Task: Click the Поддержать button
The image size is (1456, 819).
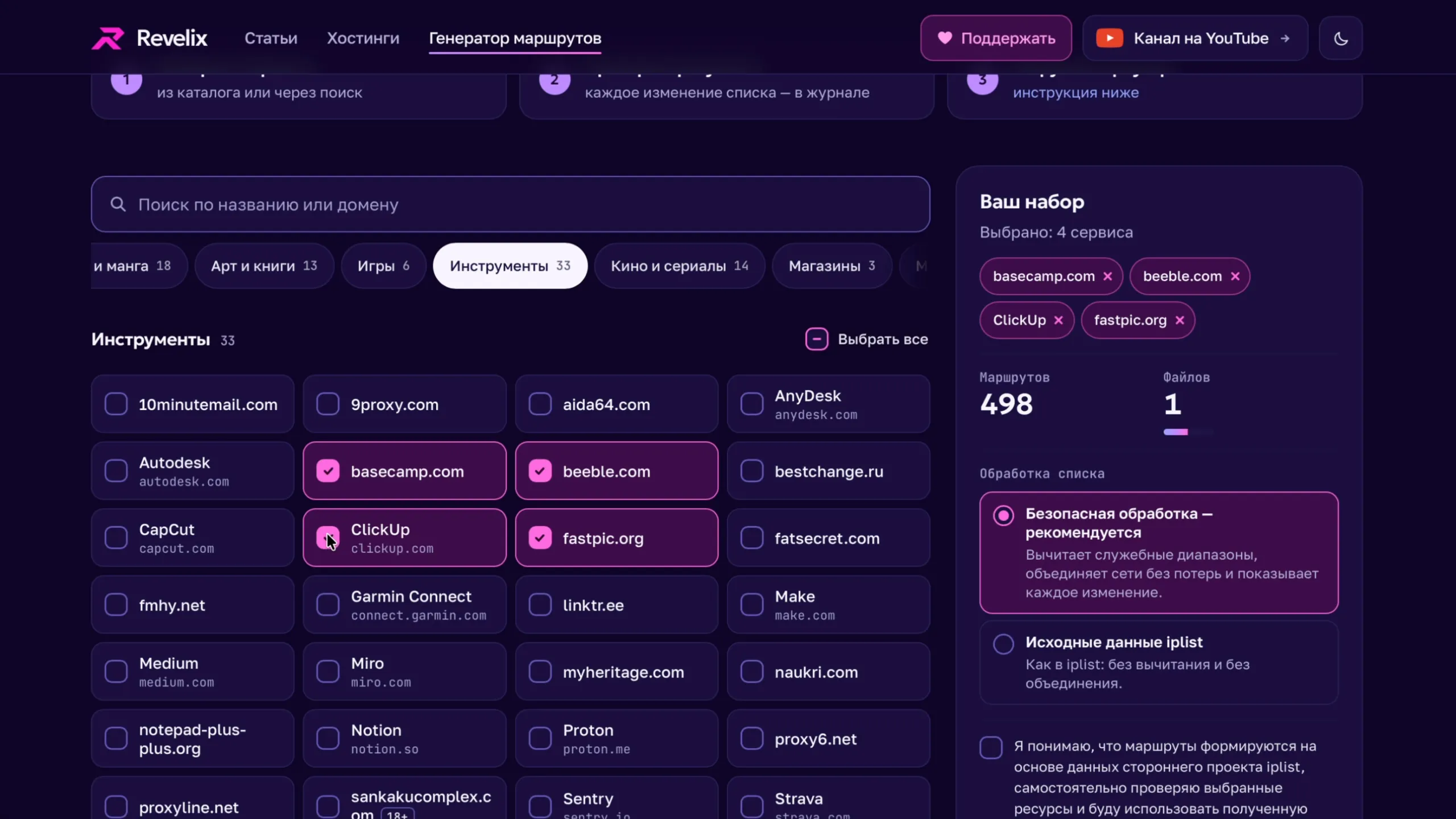Action: coord(996,38)
